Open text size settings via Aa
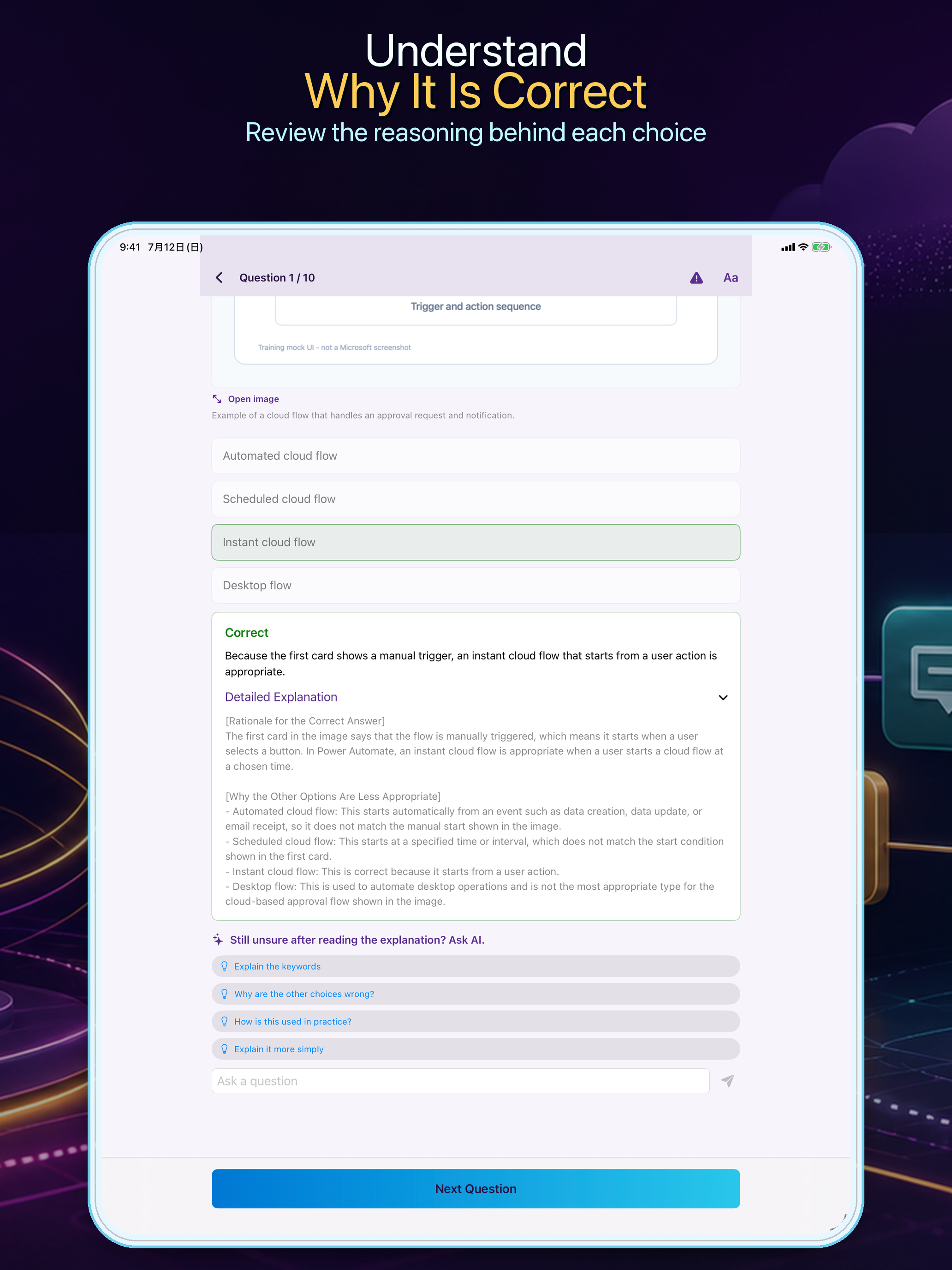This screenshot has height=1270, width=952. tap(731, 278)
